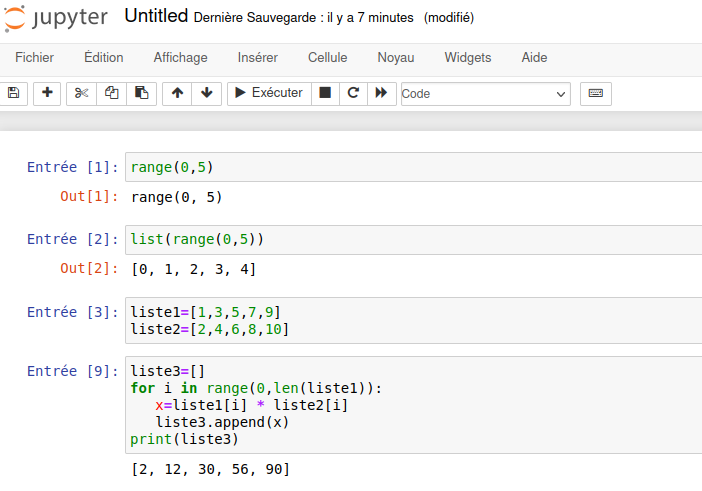
Task: Cut selected cell using scissors icon
Action: (82, 93)
